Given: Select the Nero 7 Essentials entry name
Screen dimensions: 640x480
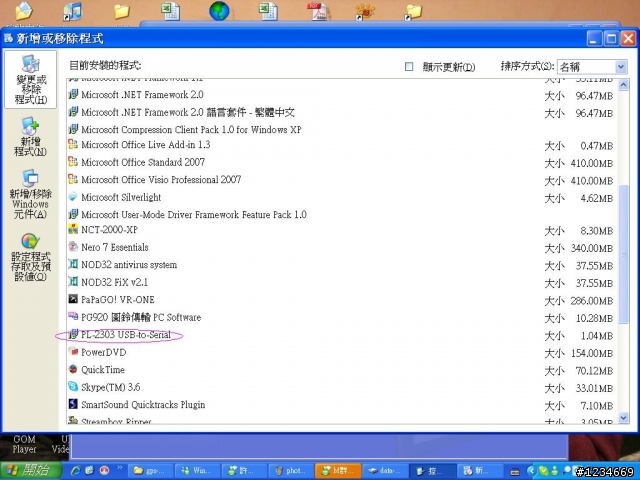Looking at the screenshot, I should click(x=115, y=247).
